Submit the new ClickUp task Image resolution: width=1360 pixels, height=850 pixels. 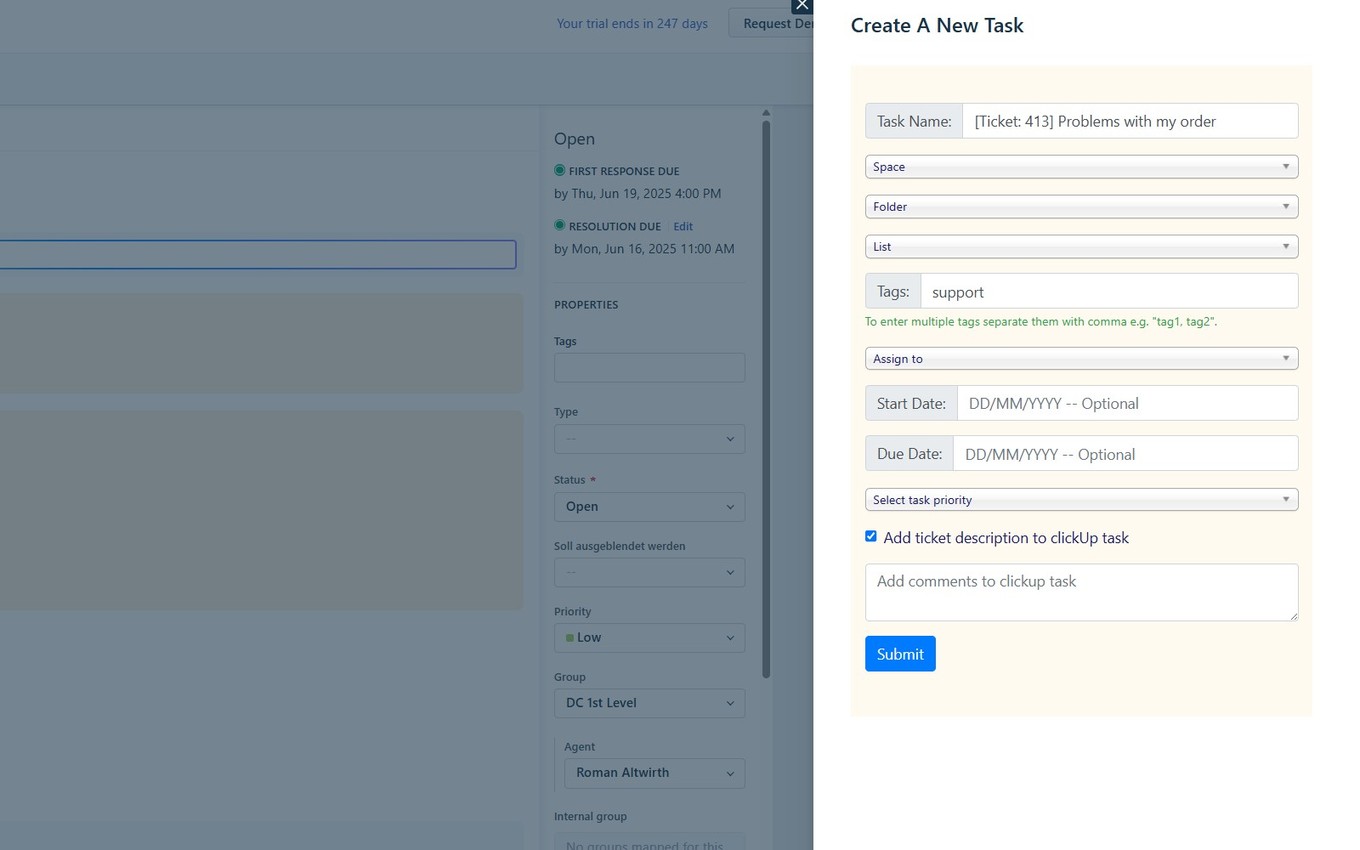pos(899,653)
